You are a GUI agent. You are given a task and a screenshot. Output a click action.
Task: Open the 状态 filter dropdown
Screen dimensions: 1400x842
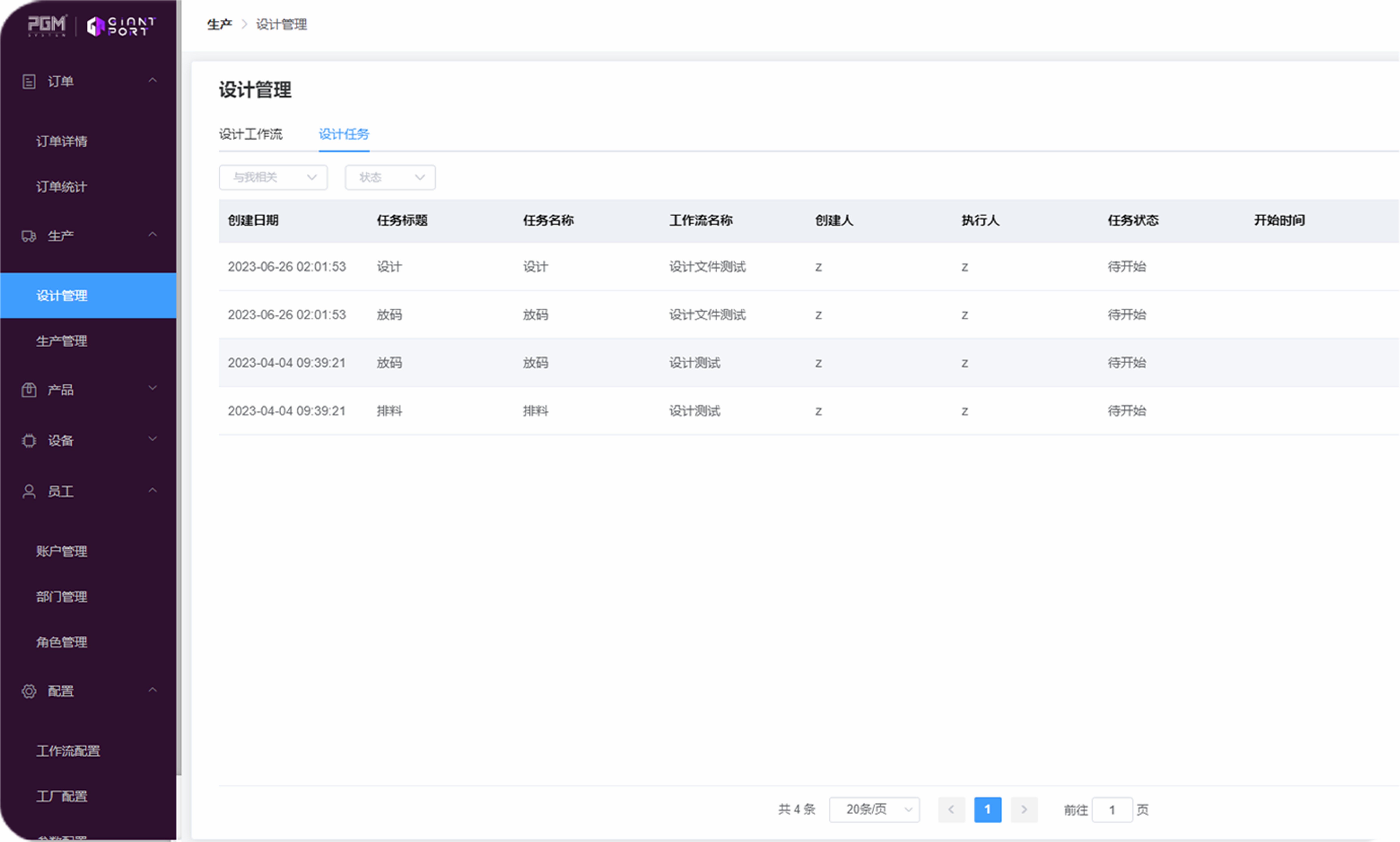[390, 178]
